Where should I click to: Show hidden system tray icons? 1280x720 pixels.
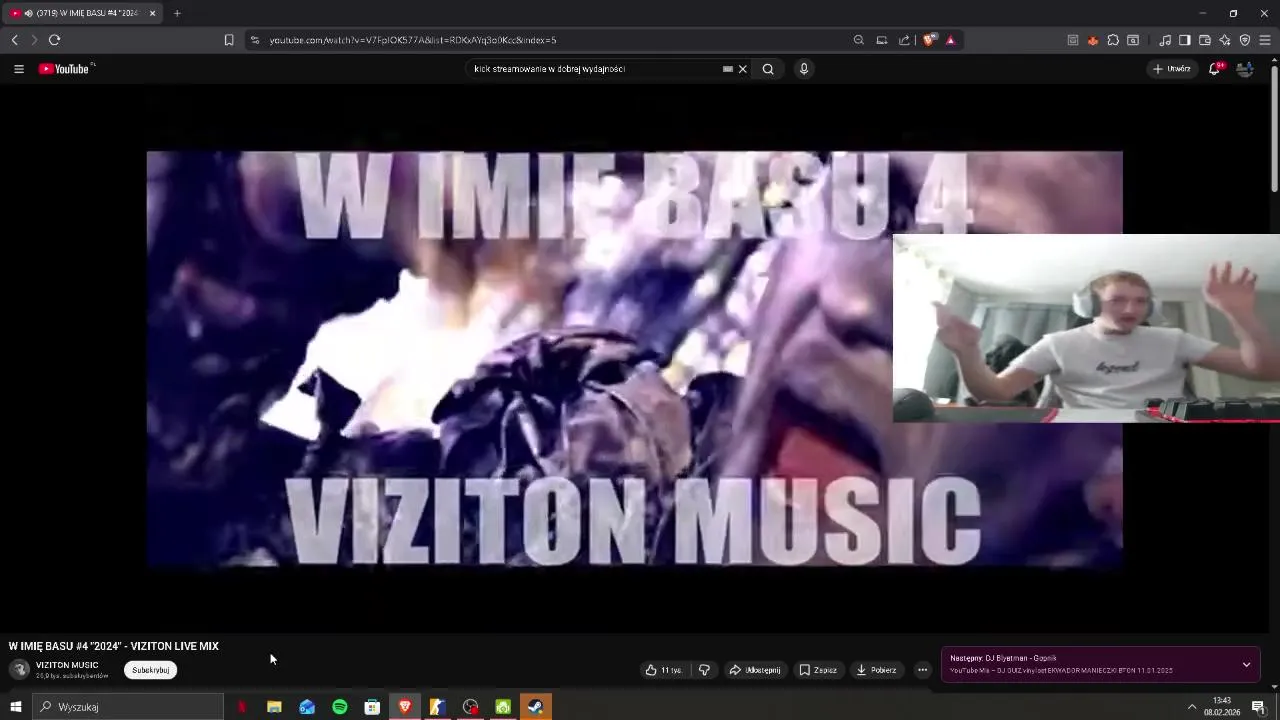pos(1191,707)
